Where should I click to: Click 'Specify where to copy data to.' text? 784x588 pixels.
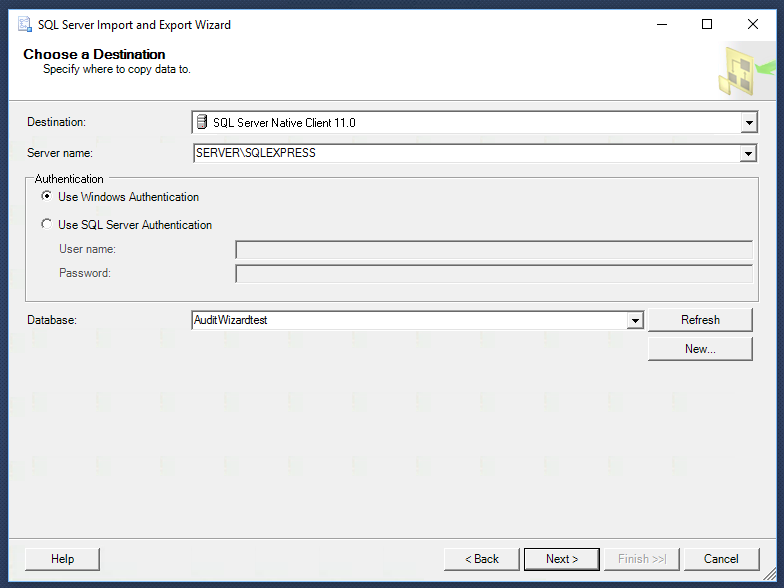(116, 69)
